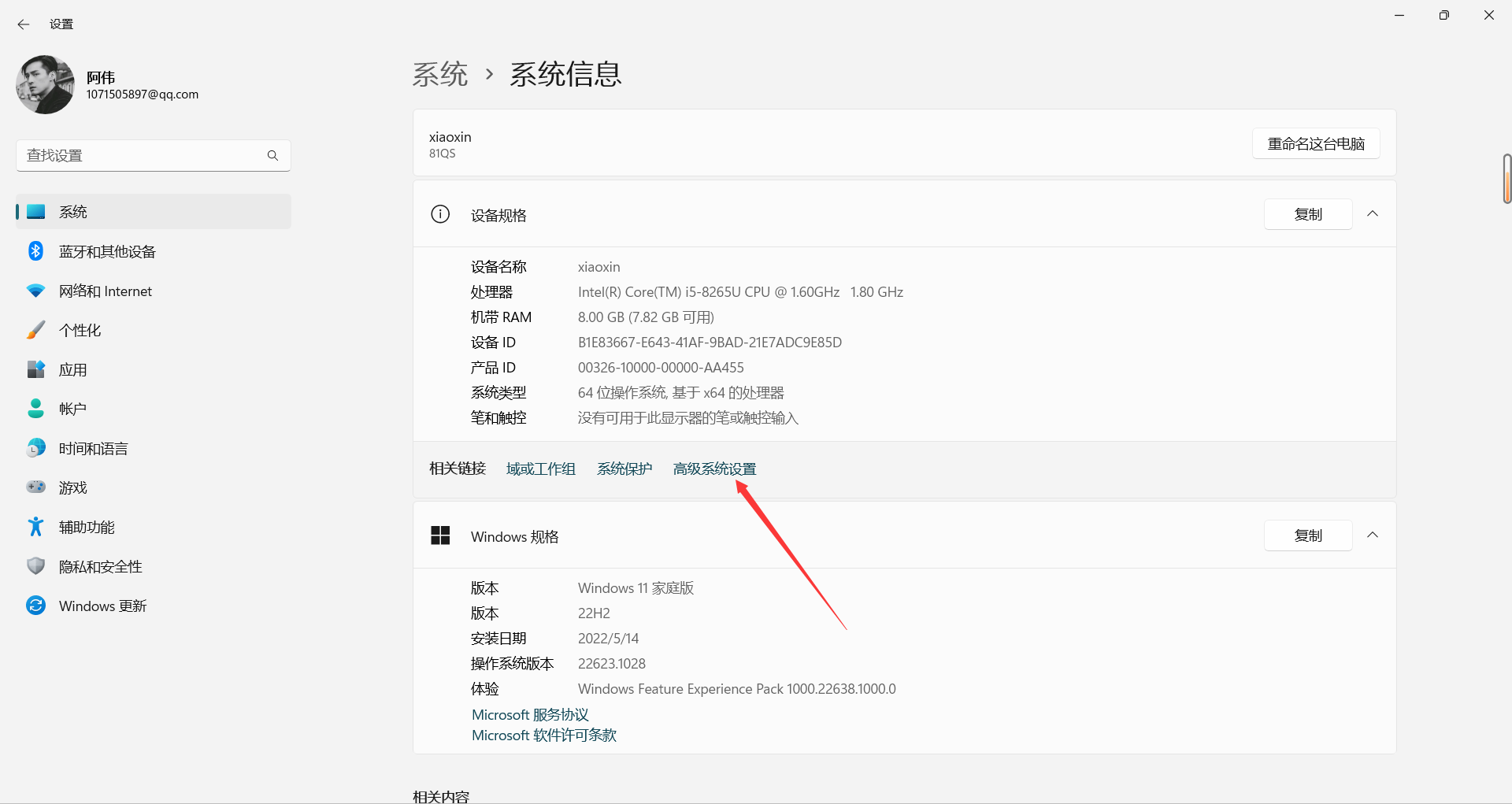Click the 相关内容 heading
Viewport: 1512px width, 804px height.
pyautogui.click(x=441, y=795)
